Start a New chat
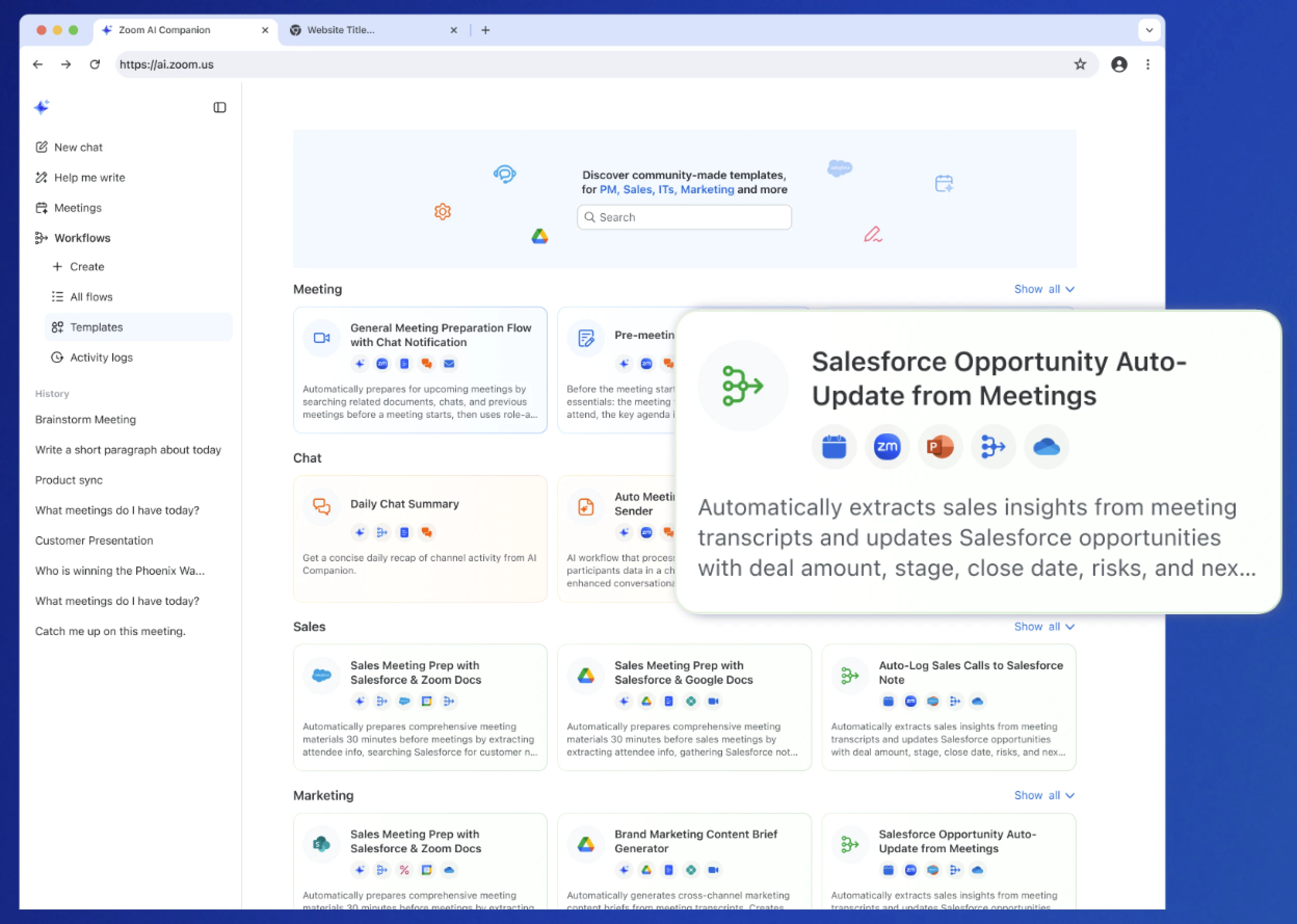 click(x=69, y=148)
